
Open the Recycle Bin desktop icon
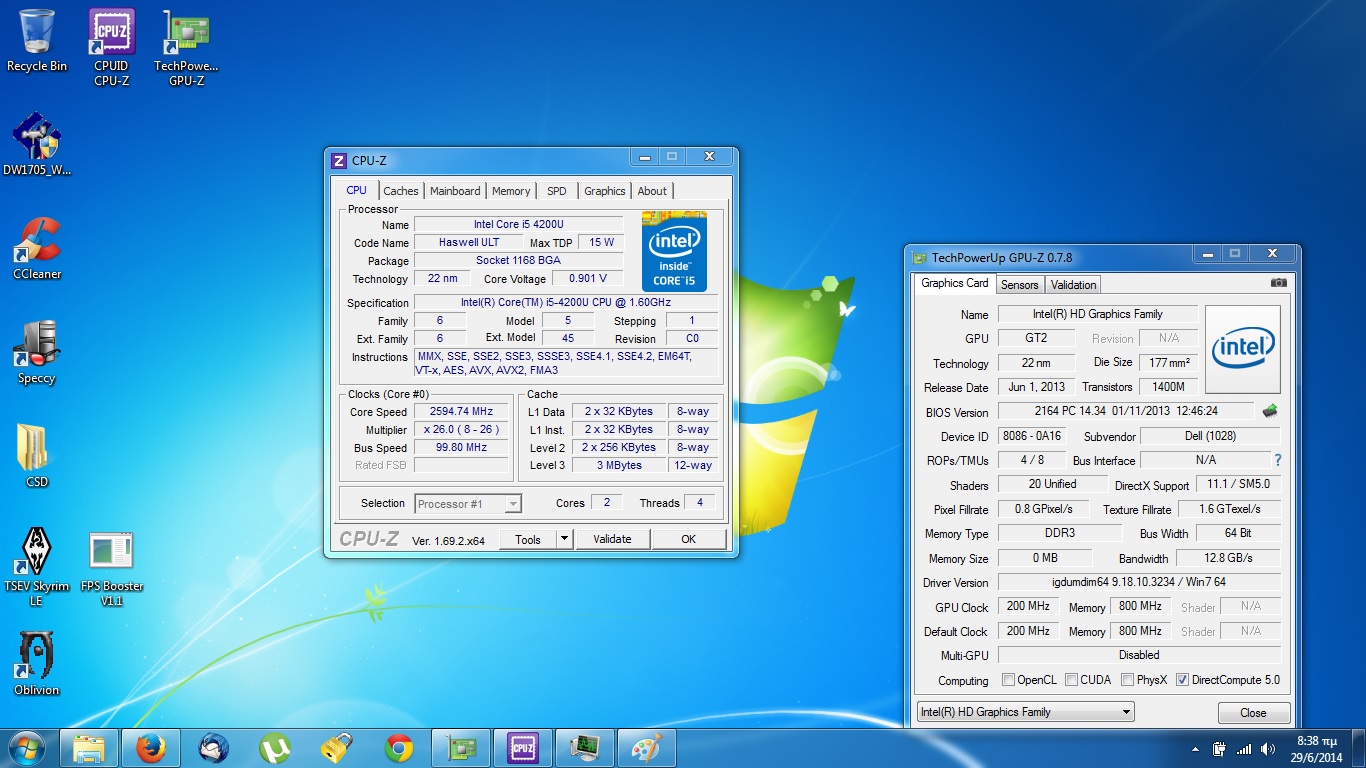37,40
